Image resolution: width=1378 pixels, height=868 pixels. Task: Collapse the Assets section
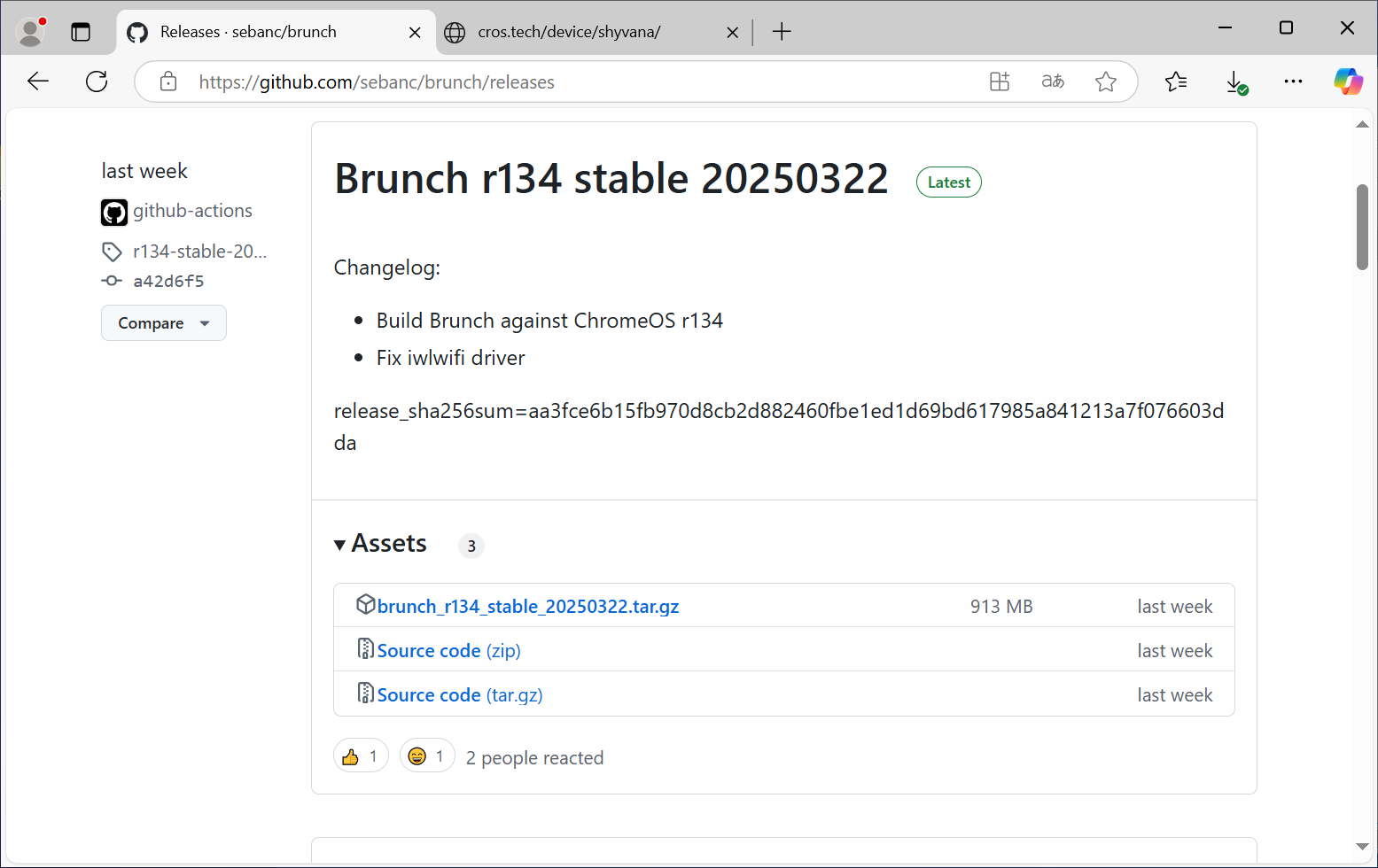[x=381, y=544]
